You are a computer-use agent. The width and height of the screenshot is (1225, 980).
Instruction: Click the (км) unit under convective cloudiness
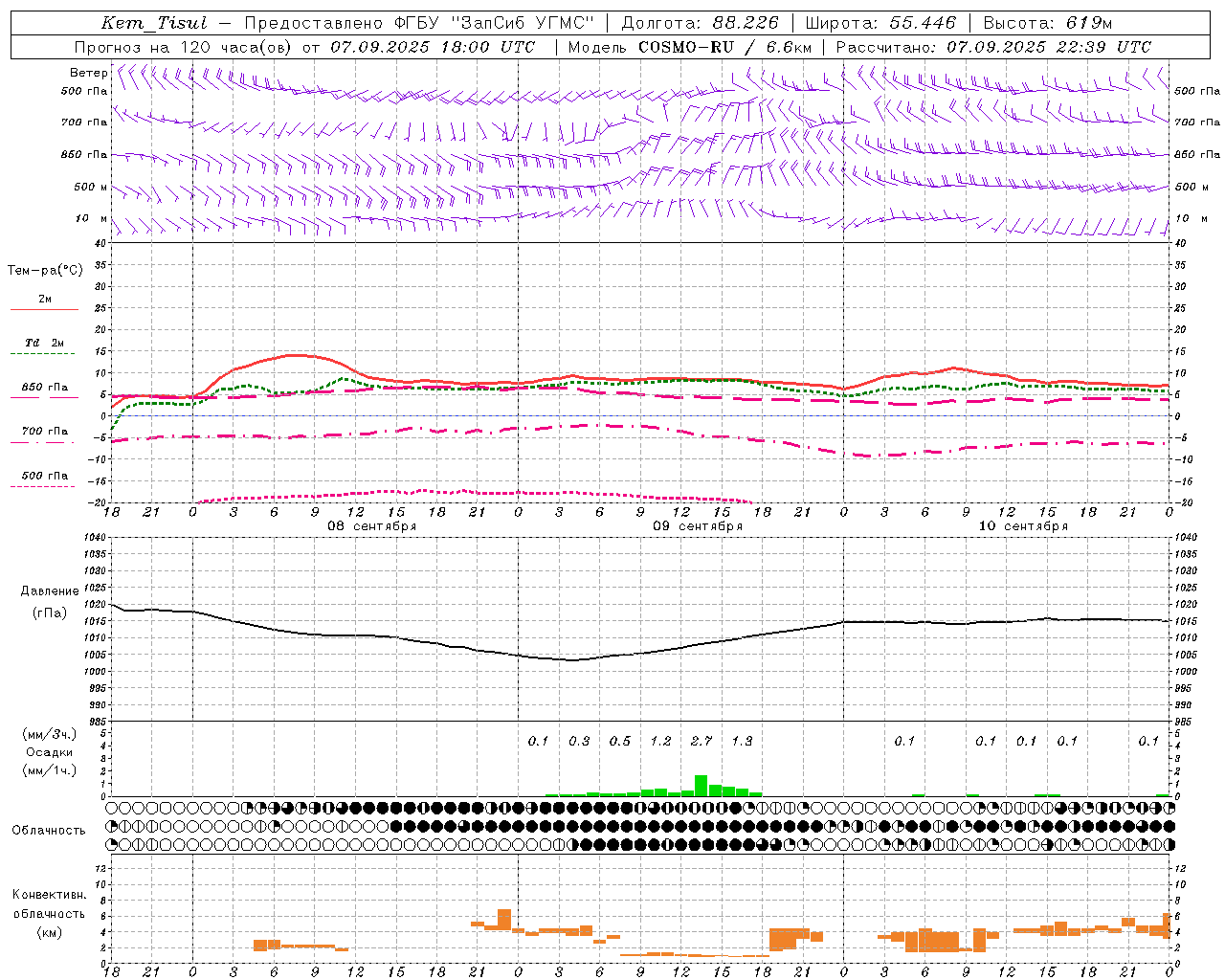click(49, 932)
